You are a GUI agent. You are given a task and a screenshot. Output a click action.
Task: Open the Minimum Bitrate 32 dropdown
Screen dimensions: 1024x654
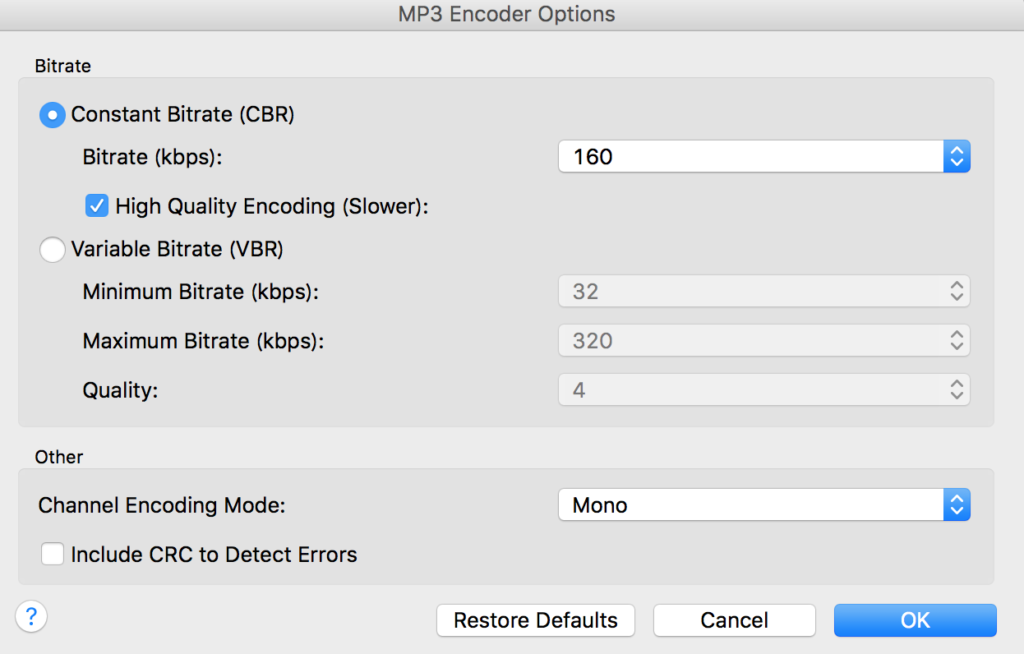click(x=764, y=291)
